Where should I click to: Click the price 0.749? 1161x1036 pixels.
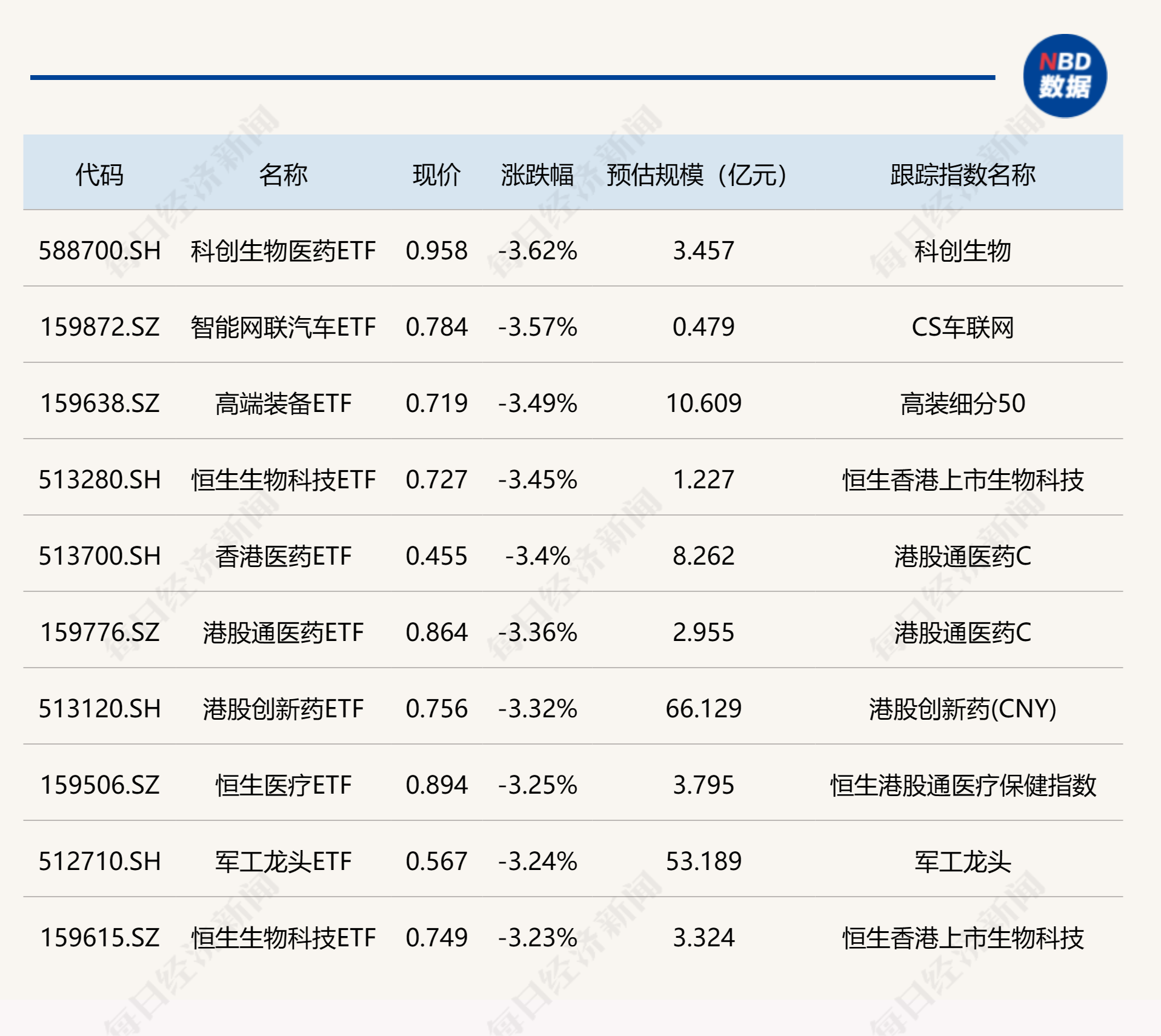436,938
